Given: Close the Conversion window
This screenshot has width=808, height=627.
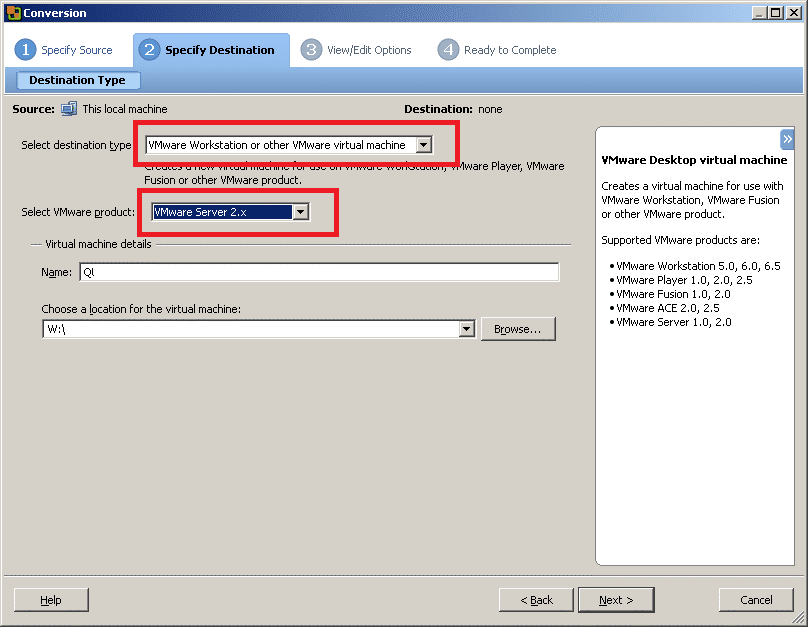Looking at the screenshot, I should tap(794, 13).
